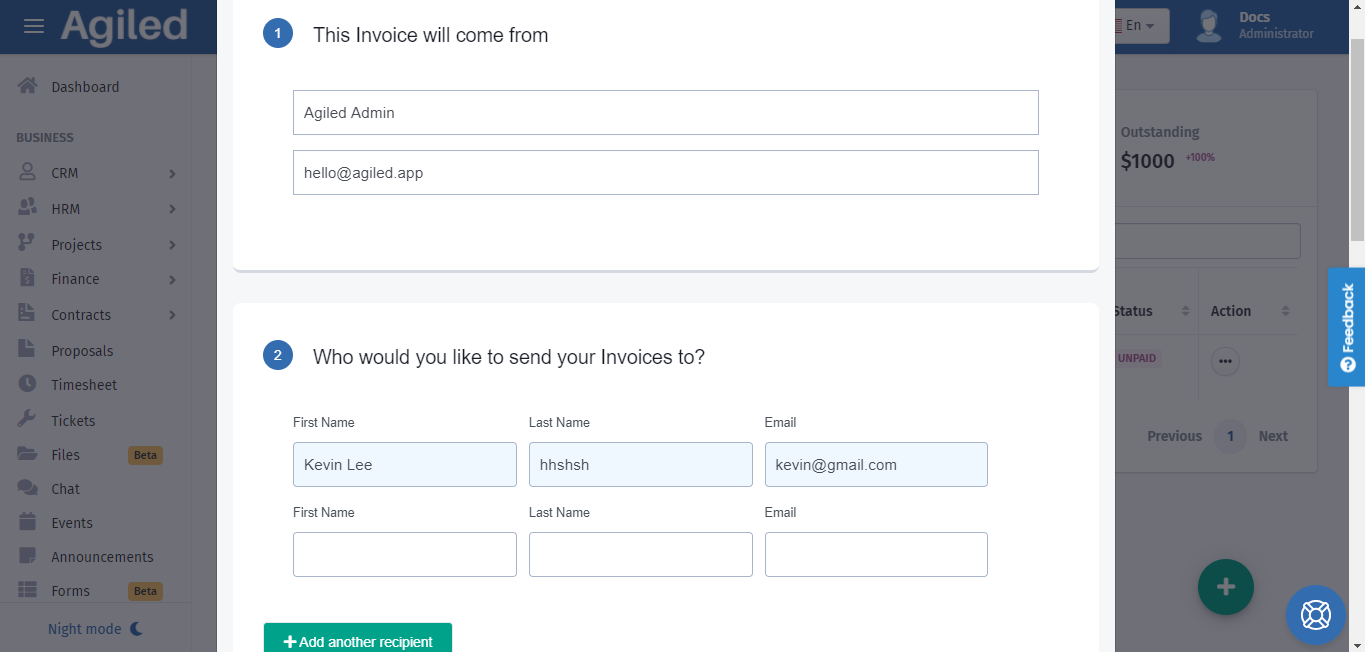
Task: Click the green plus floating button
Action: point(1225,587)
